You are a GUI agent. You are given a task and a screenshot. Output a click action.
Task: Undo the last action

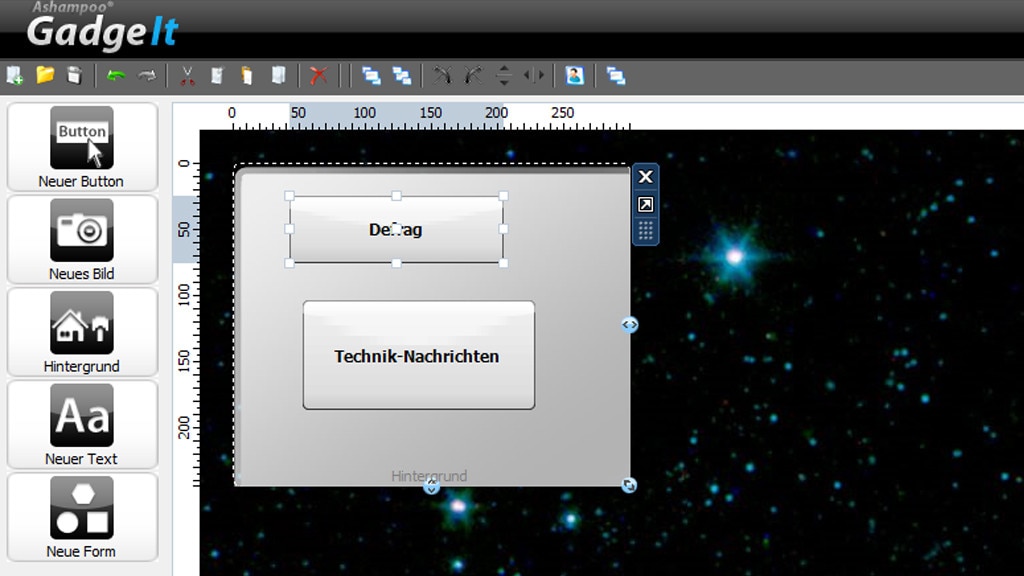click(115, 75)
